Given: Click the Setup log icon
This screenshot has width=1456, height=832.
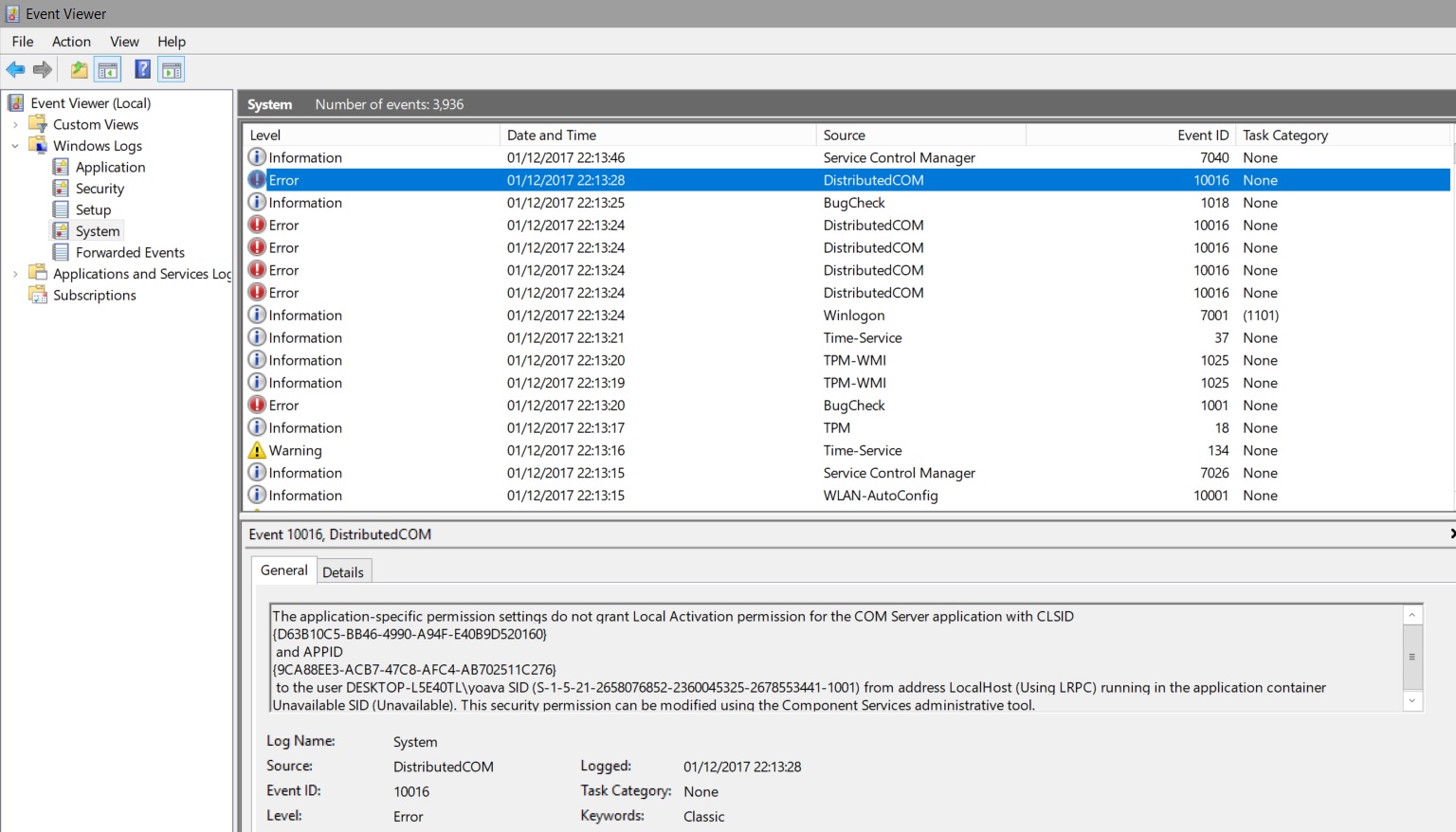Looking at the screenshot, I should 61,209.
